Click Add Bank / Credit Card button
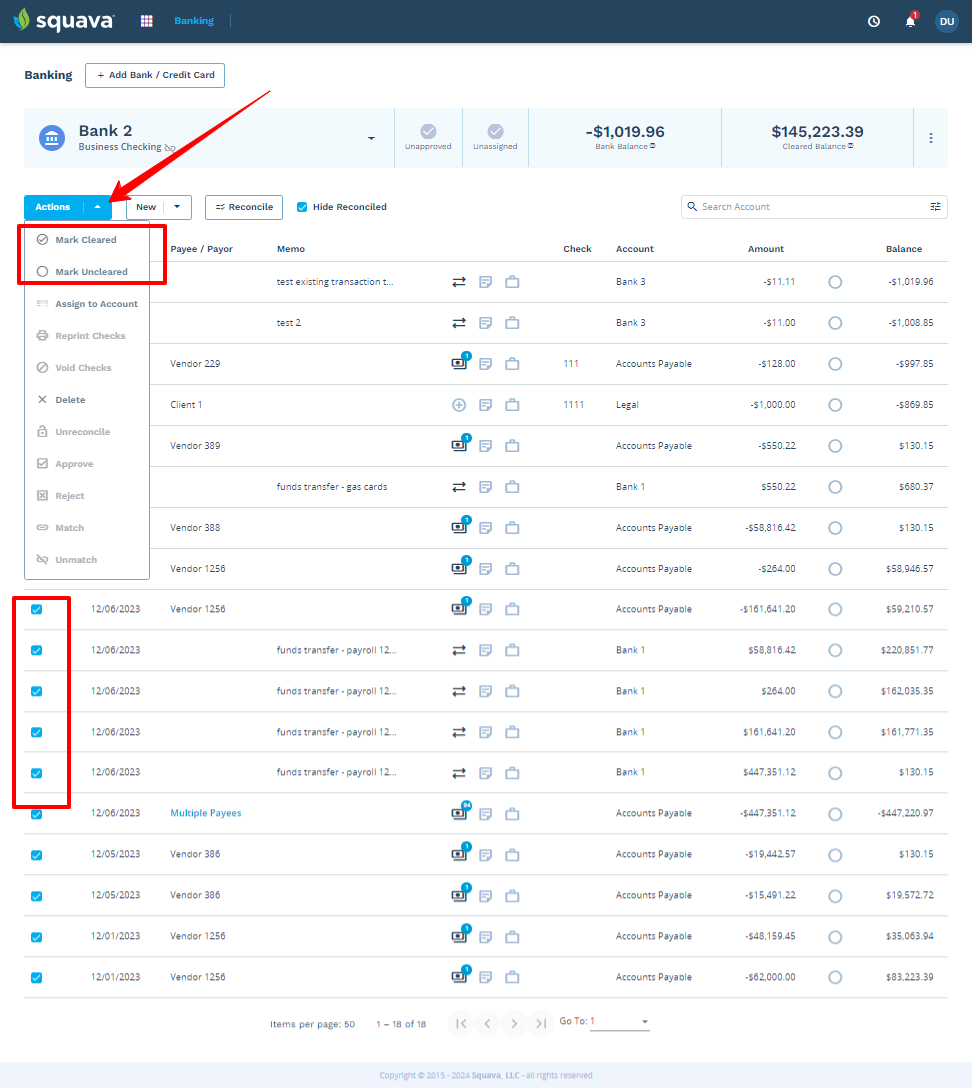972x1090 pixels. (155, 75)
